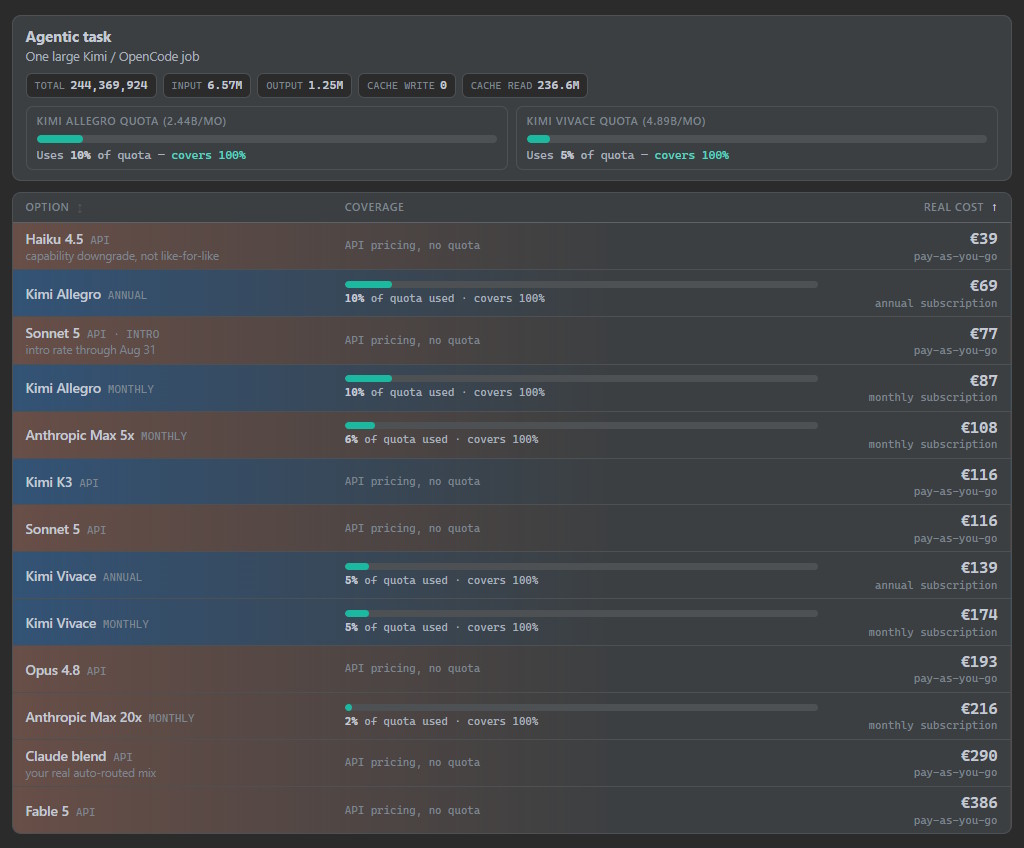Screen dimensions: 1024x848
Task: Click the REAL COST sort arrow
Action: (x=994, y=207)
